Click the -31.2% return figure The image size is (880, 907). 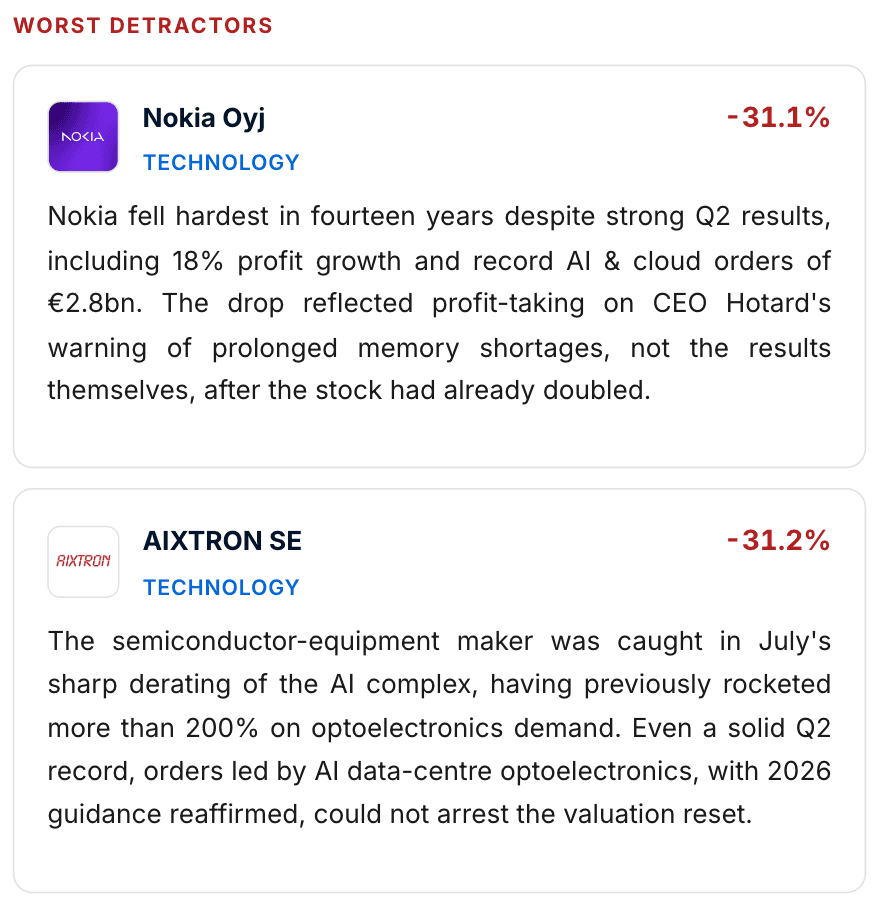(778, 541)
